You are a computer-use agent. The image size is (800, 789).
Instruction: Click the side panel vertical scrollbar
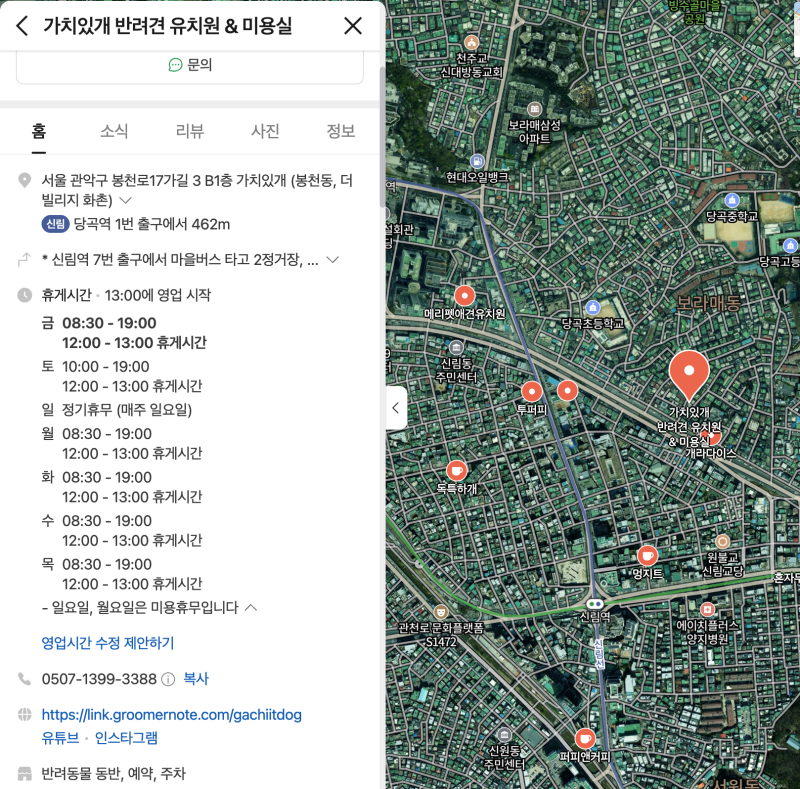[x=382, y=137]
